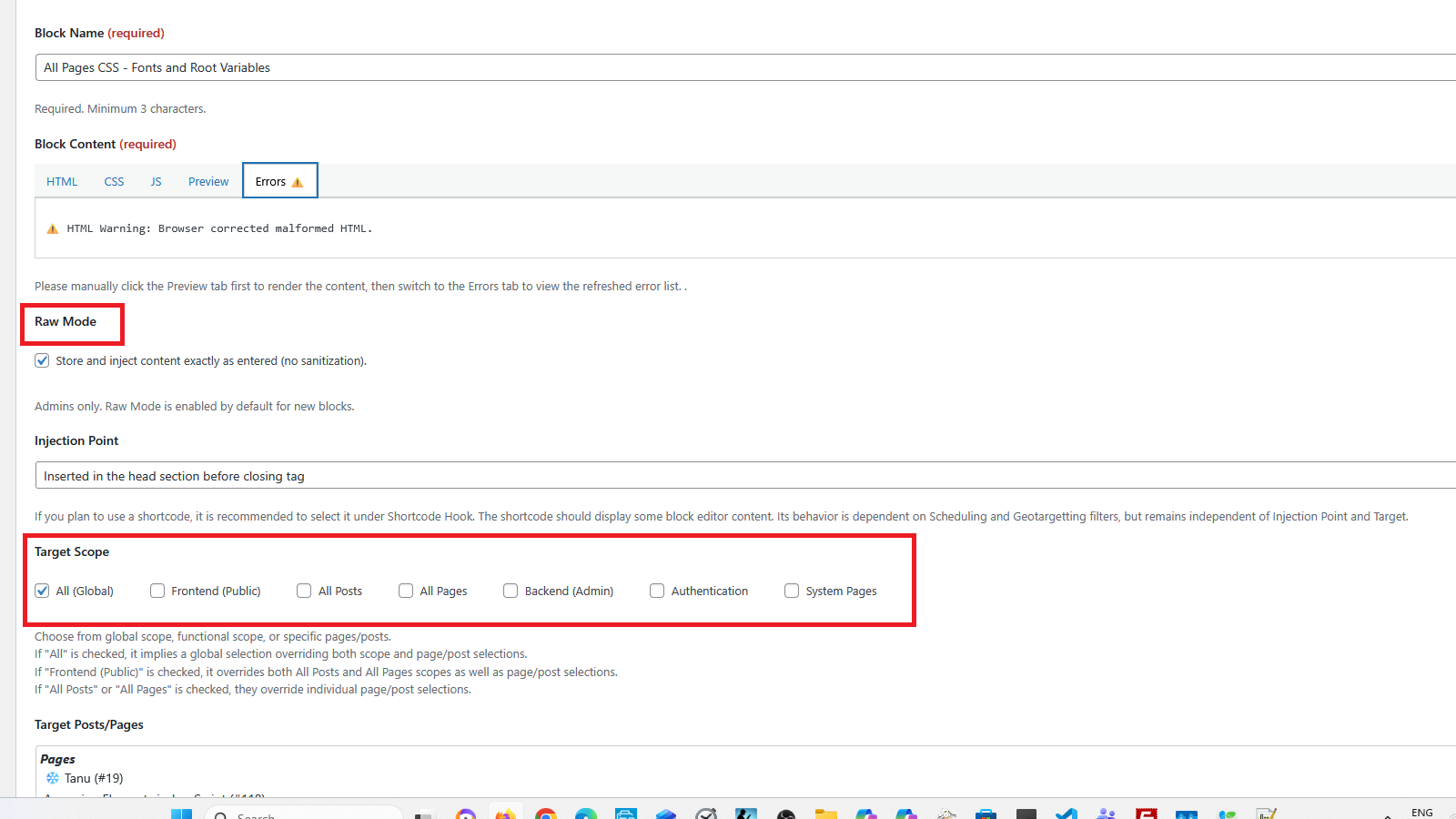Uncheck the Raw Mode sanitization checkbox

click(42, 360)
